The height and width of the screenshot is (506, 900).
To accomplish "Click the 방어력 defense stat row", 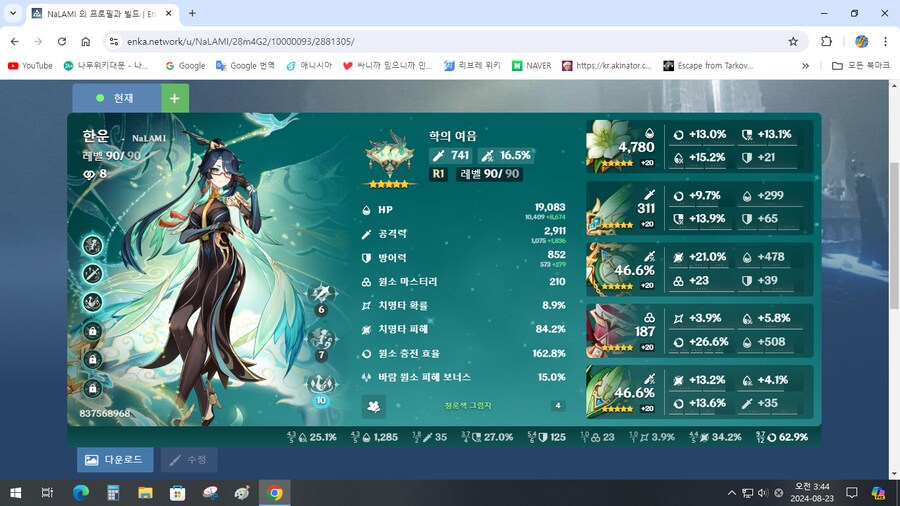I will pyautogui.click(x=464, y=258).
